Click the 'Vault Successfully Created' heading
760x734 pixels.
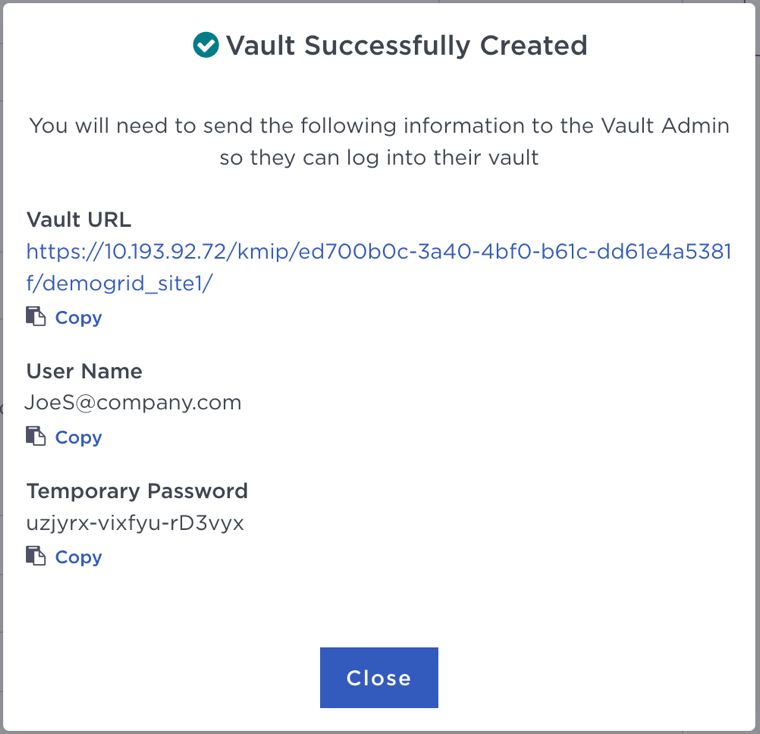pyautogui.click(x=406, y=46)
